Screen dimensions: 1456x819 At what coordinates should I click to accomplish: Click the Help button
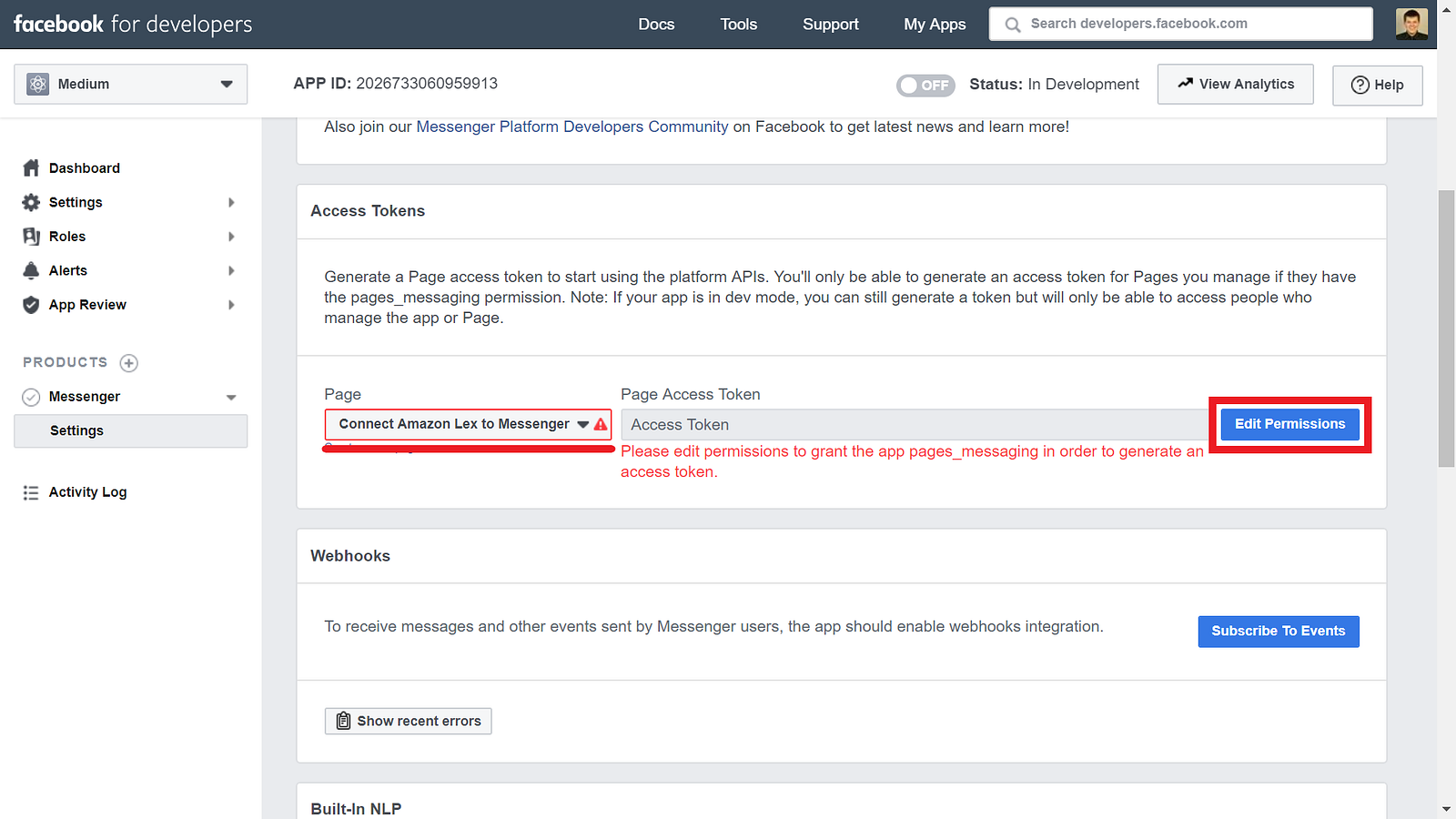coord(1378,85)
